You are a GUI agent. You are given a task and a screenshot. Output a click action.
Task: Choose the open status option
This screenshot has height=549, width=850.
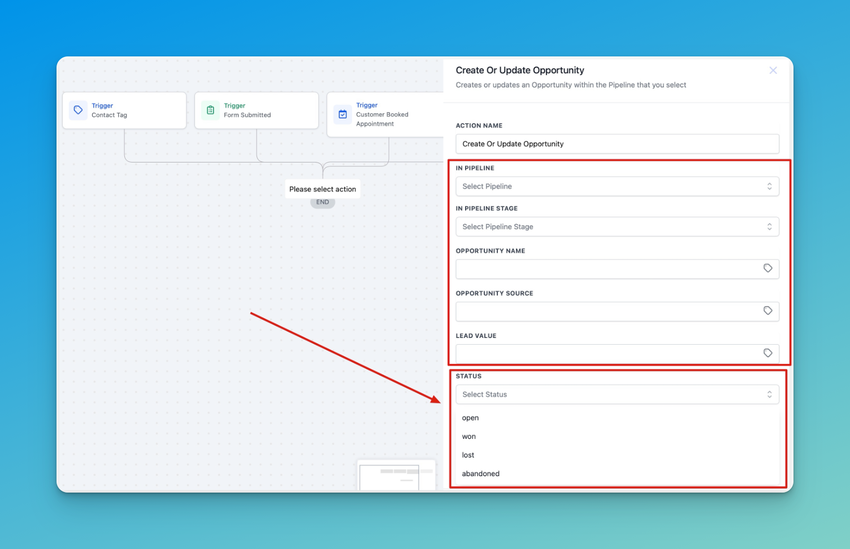click(617, 418)
